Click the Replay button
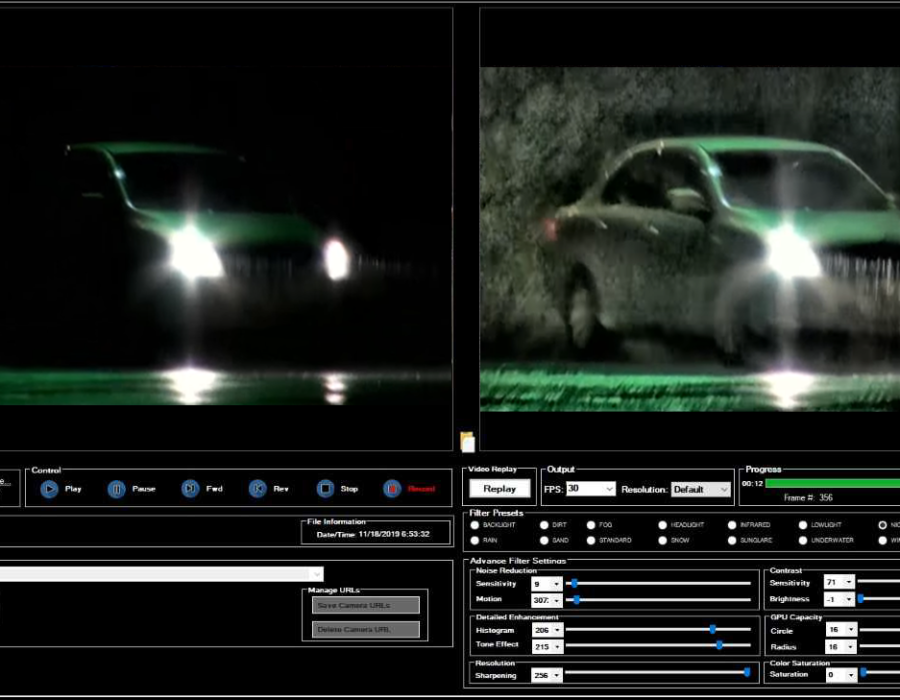900x700 pixels. tap(499, 489)
